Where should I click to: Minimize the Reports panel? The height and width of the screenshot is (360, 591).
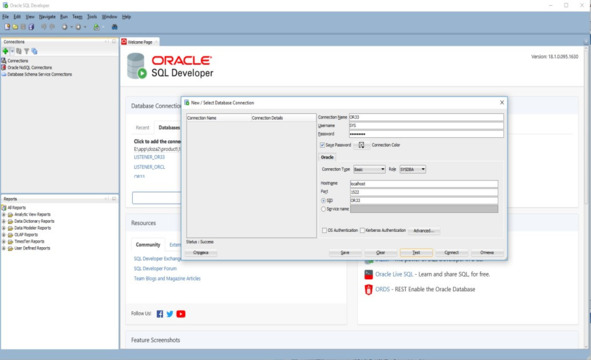click(x=107, y=199)
